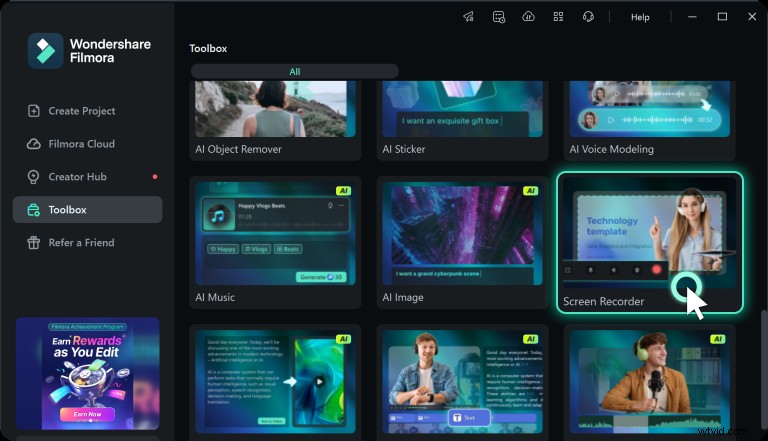The width and height of the screenshot is (768, 441).
Task: Open the Help menu
Action: (x=640, y=17)
